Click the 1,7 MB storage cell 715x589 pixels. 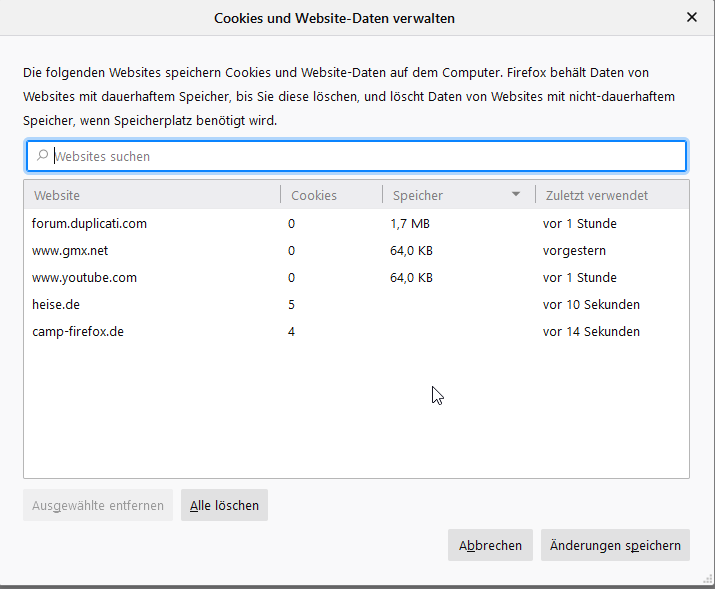411,223
